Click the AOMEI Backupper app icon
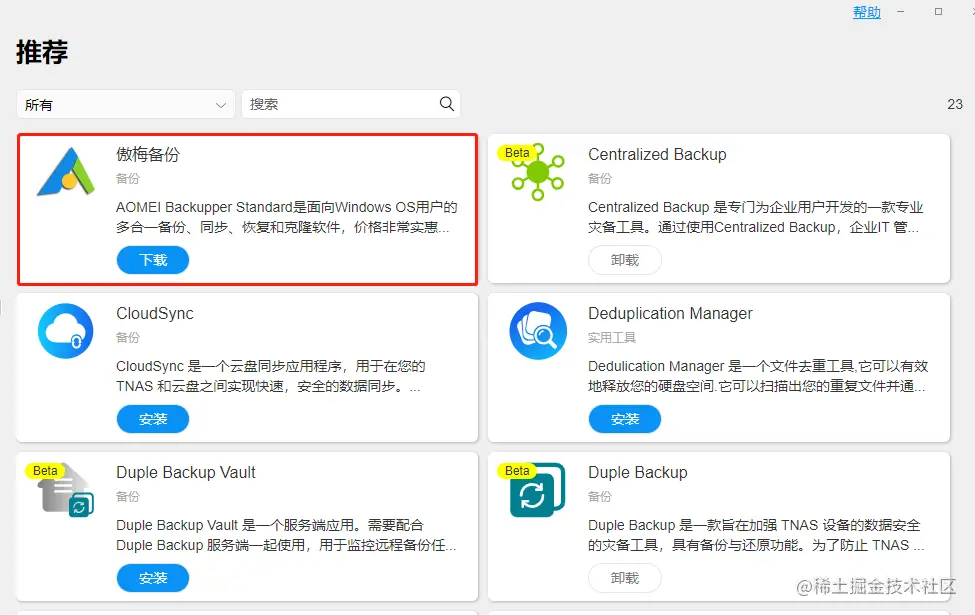Viewport: 975px width, 615px height. pos(66,172)
